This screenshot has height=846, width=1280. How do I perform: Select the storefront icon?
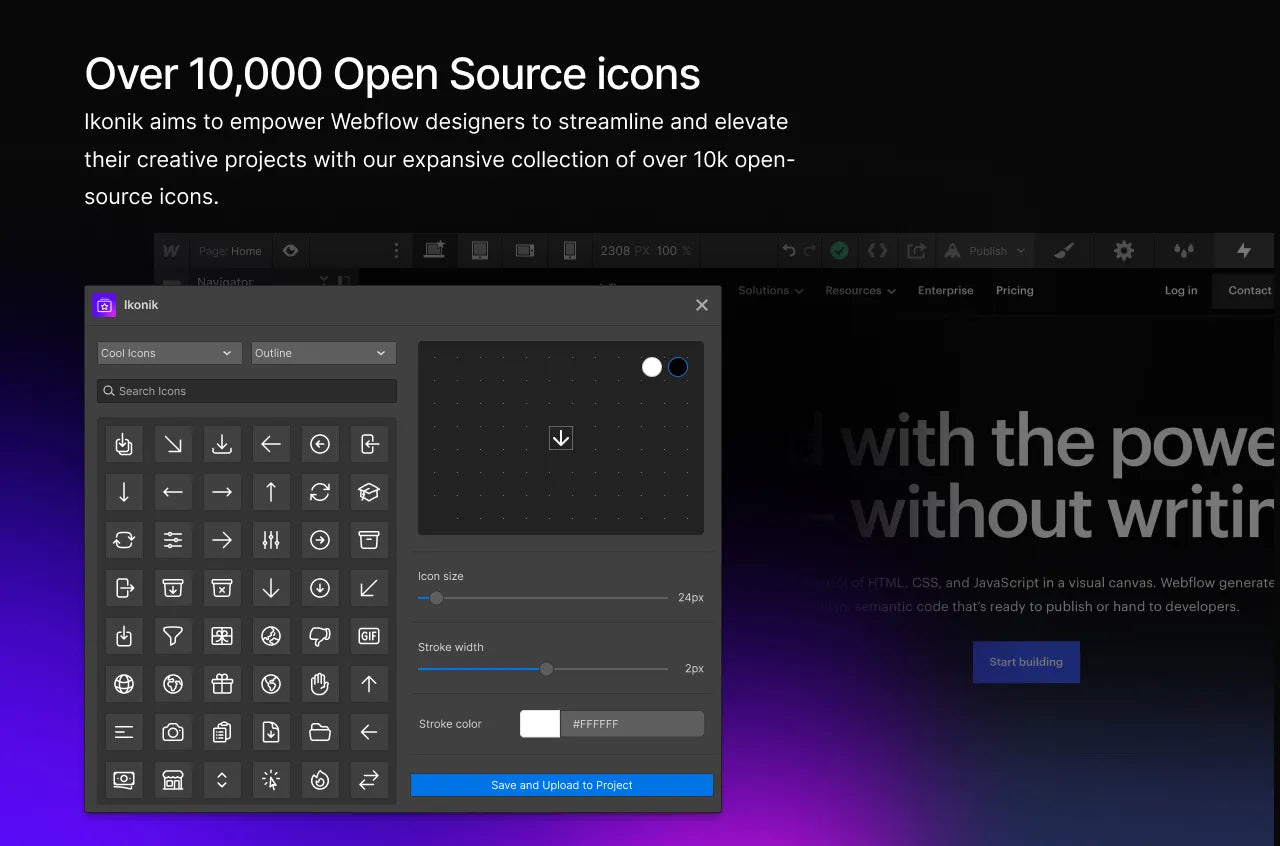173,780
